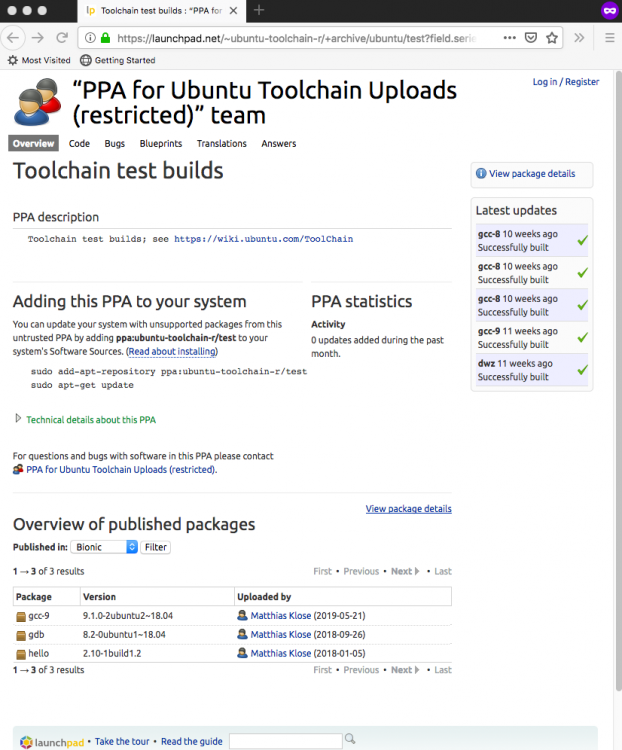Open a new browser tab
This screenshot has height=750, width=622.
tap(259, 10)
